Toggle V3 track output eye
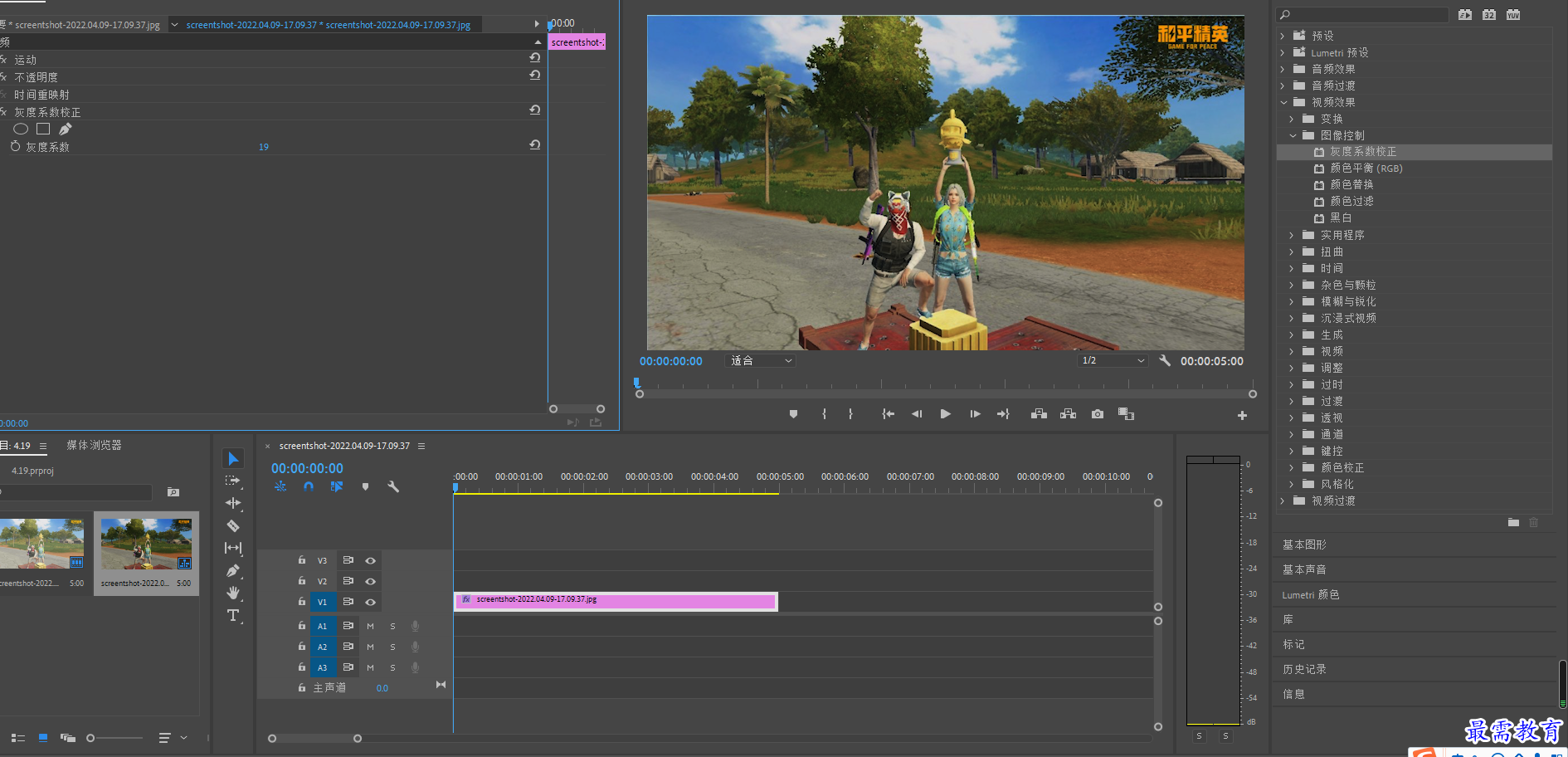The image size is (1568, 757). [370, 560]
